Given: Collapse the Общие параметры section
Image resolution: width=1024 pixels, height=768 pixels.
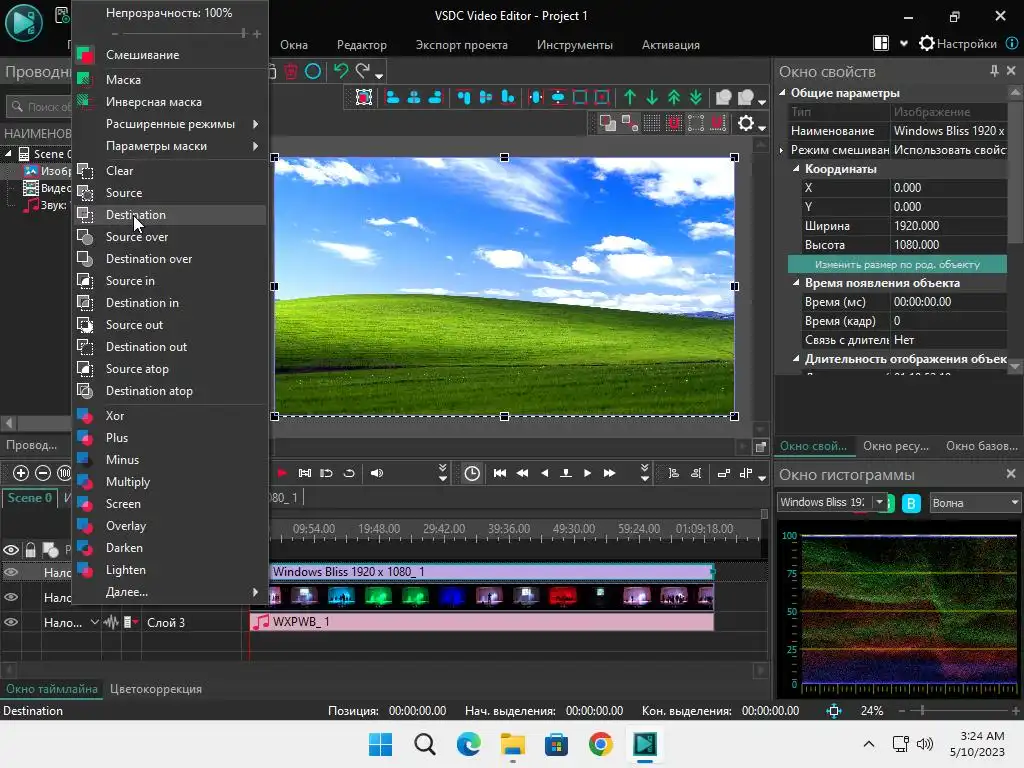Looking at the screenshot, I should coord(782,93).
